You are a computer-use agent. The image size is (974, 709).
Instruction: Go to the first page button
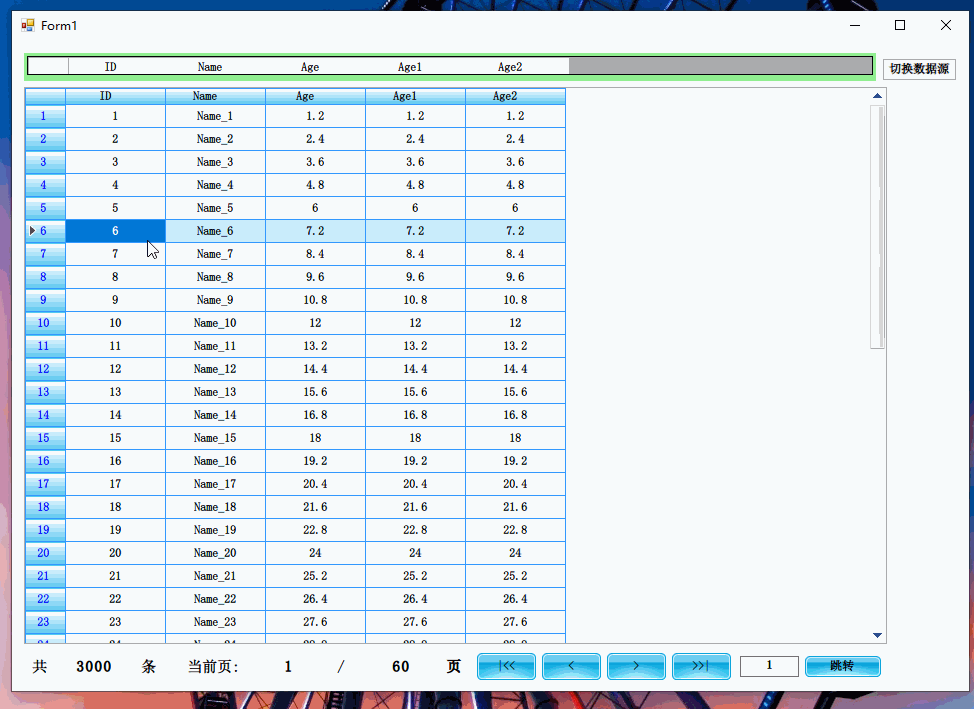(506, 666)
